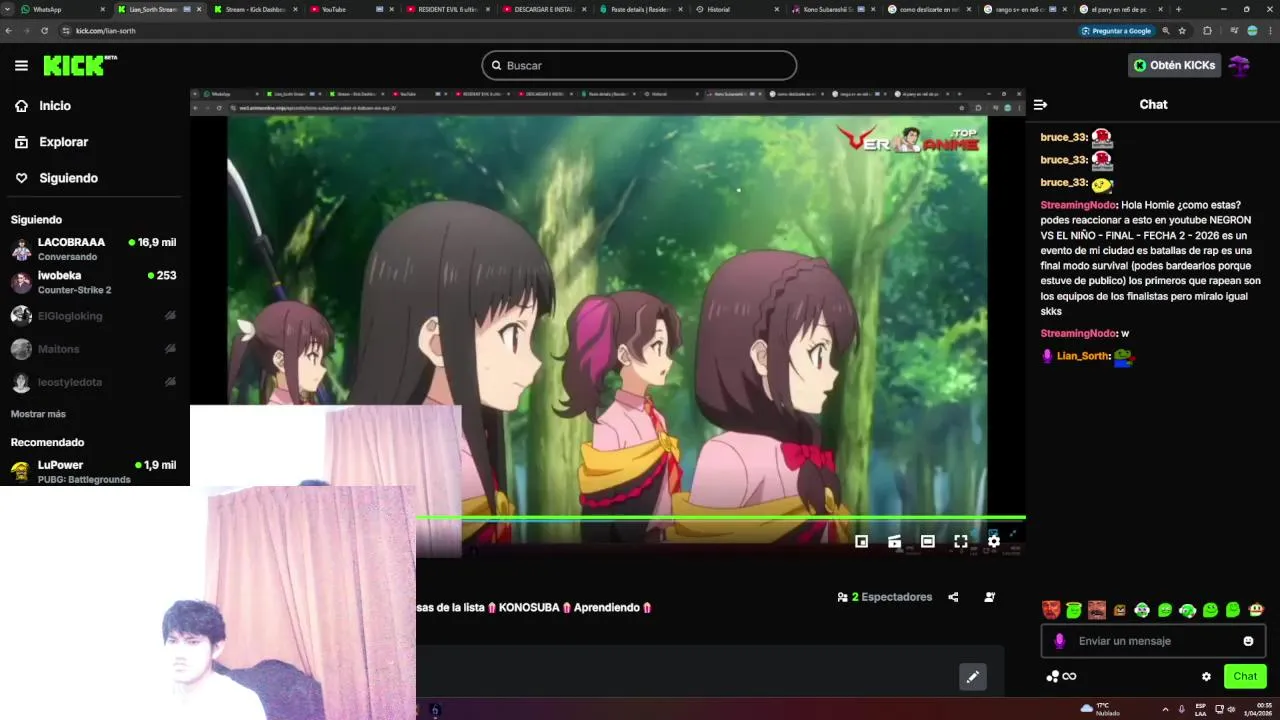Image resolution: width=1280 pixels, height=720 pixels.
Task: Edit stream info with pencil button
Action: pos(972,677)
